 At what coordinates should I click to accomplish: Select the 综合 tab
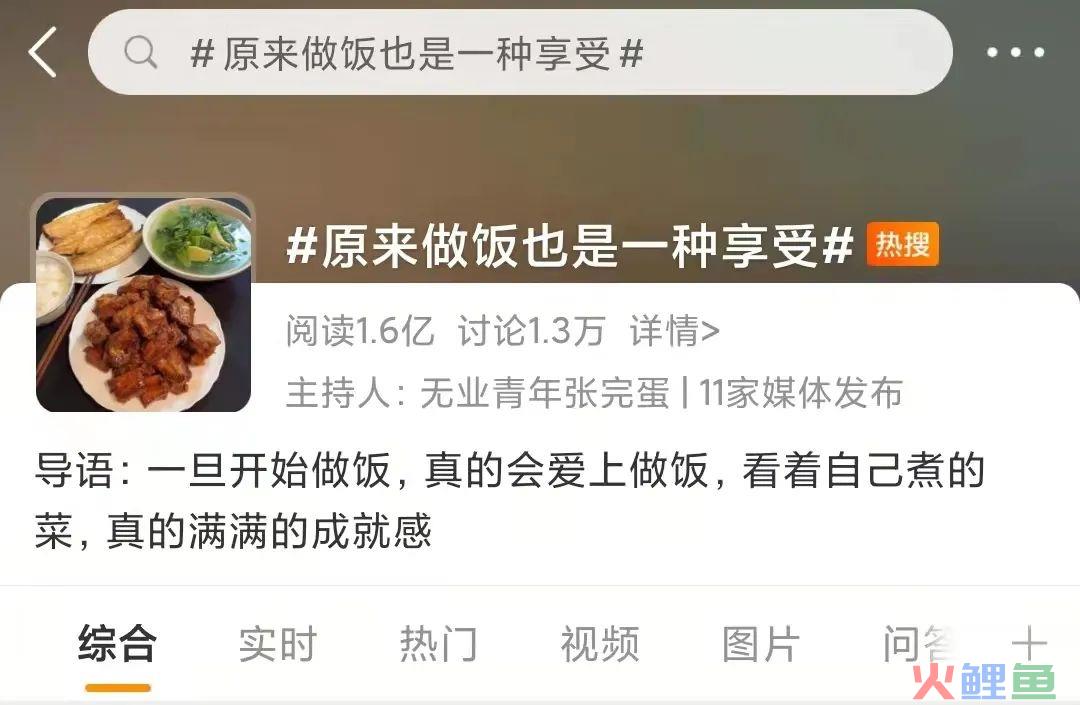(x=117, y=644)
